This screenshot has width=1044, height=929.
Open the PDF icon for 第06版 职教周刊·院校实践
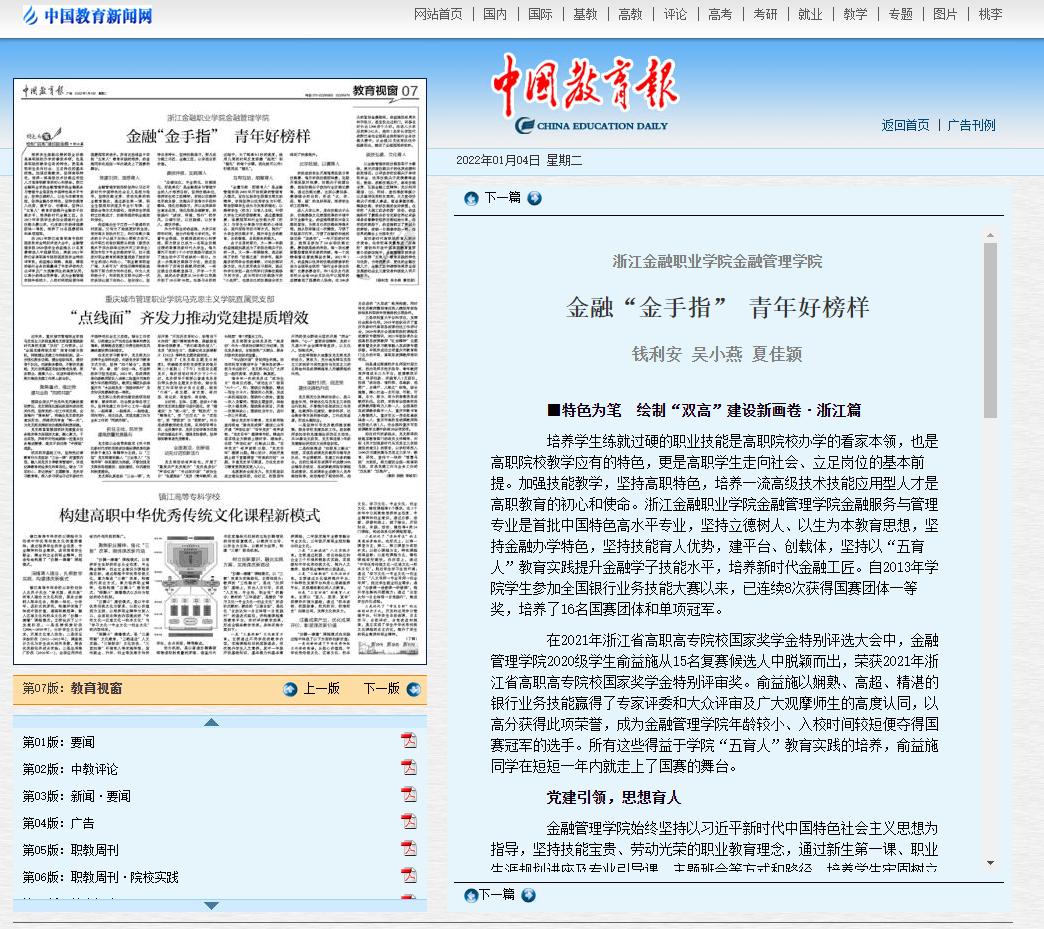409,875
